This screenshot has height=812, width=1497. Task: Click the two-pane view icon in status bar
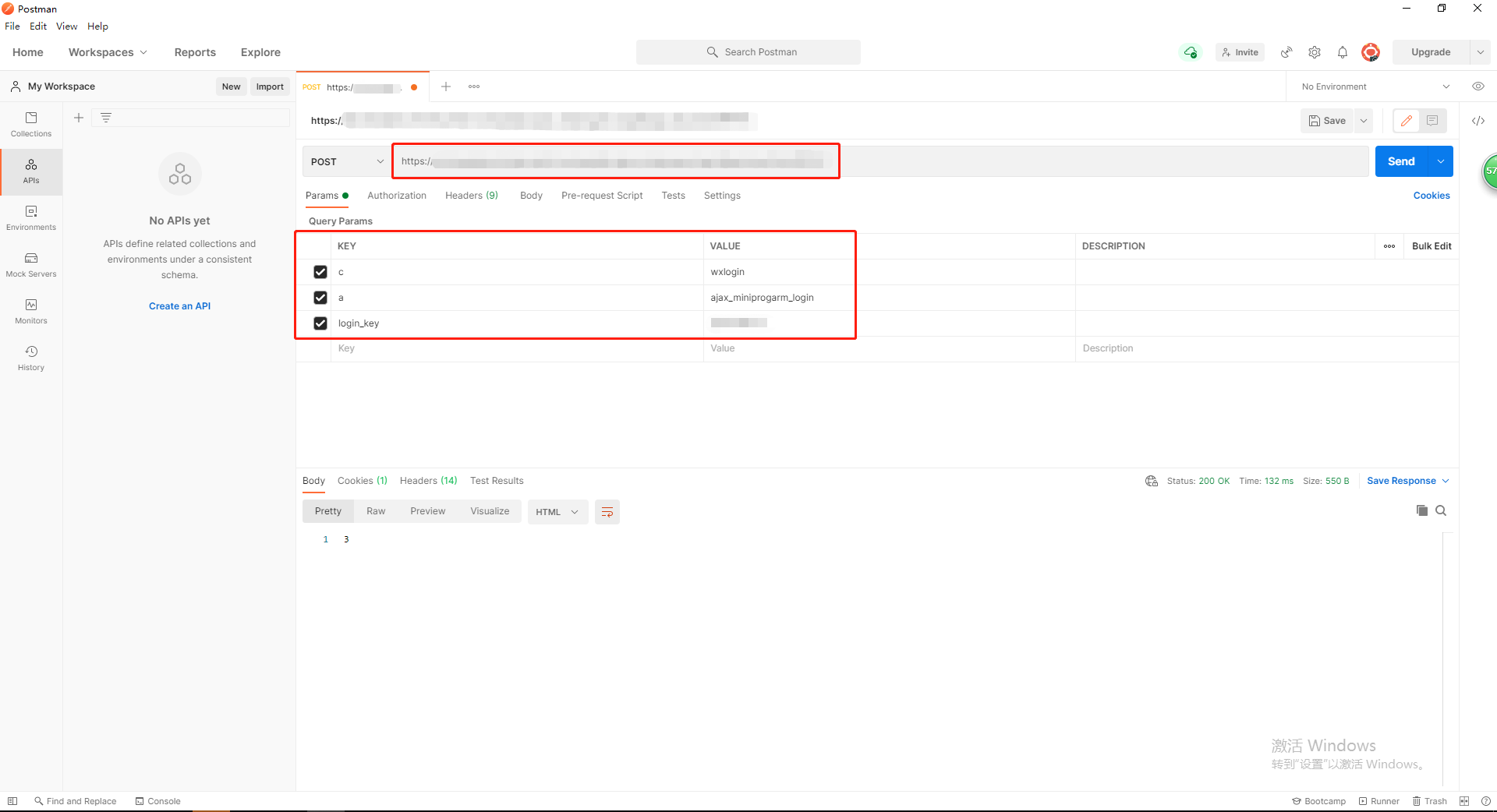(x=1464, y=801)
